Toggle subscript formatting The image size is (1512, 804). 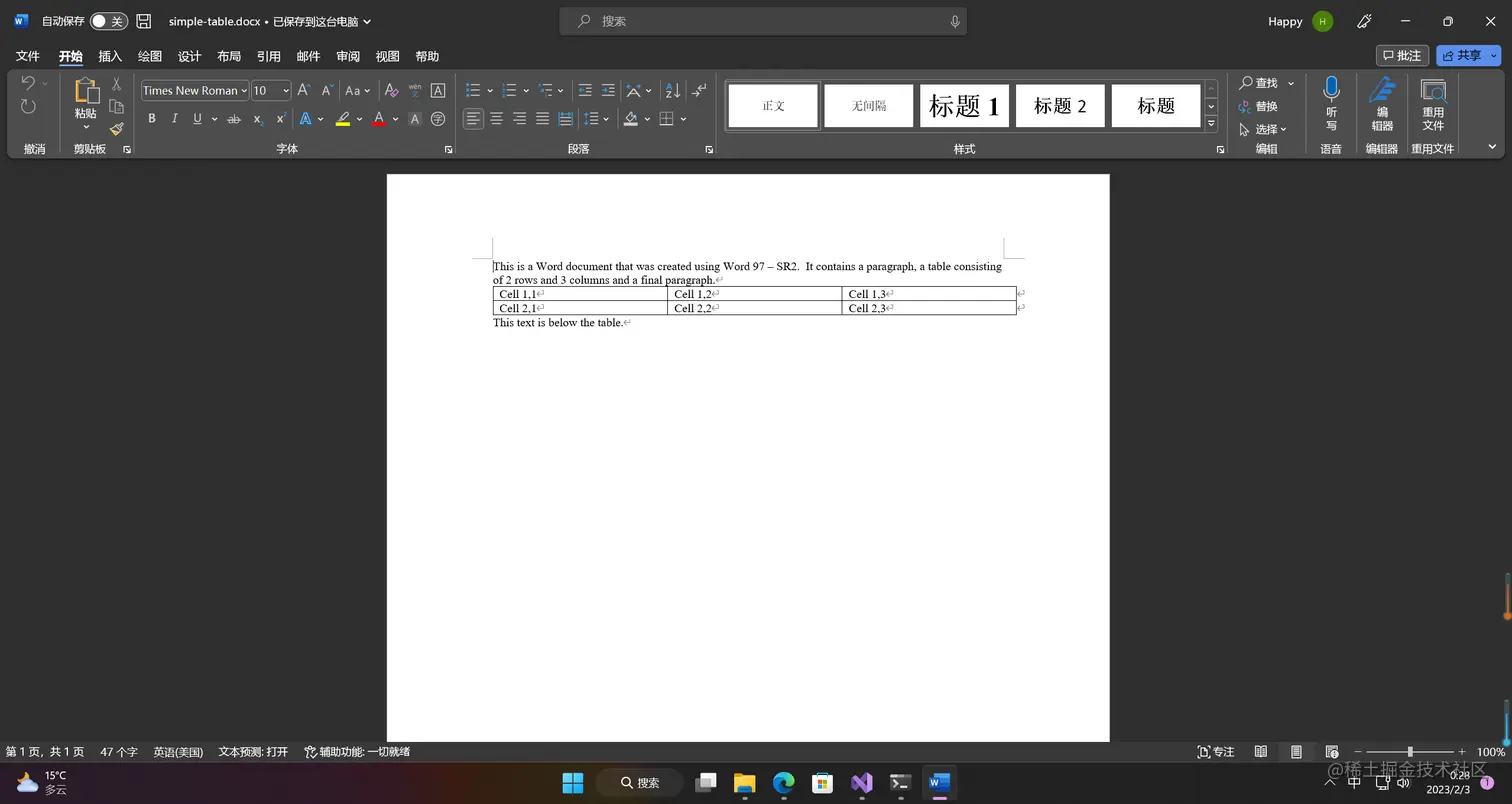(x=258, y=119)
